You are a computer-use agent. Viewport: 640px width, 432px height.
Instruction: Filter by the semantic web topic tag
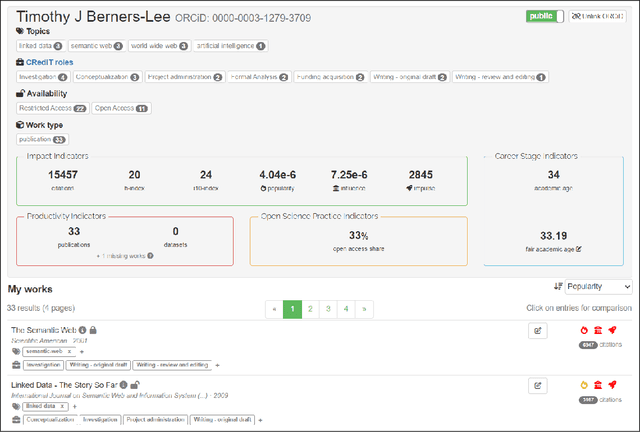[96, 46]
